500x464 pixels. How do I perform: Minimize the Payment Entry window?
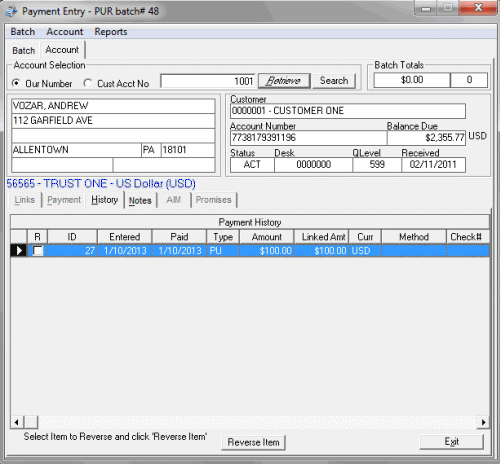click(425, 8)
